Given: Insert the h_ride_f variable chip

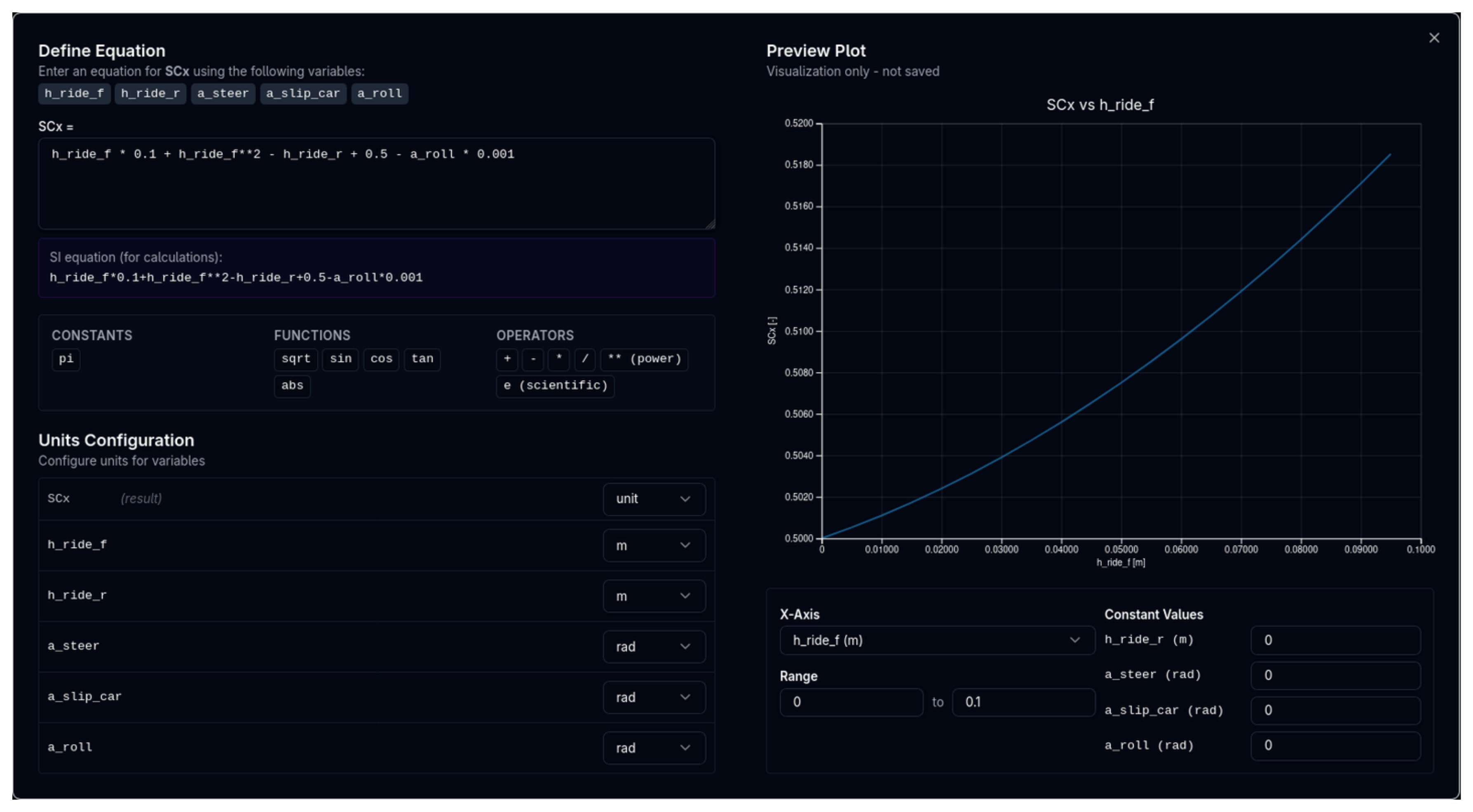Looking at the screenshot, I should click(x=74, y=93).
